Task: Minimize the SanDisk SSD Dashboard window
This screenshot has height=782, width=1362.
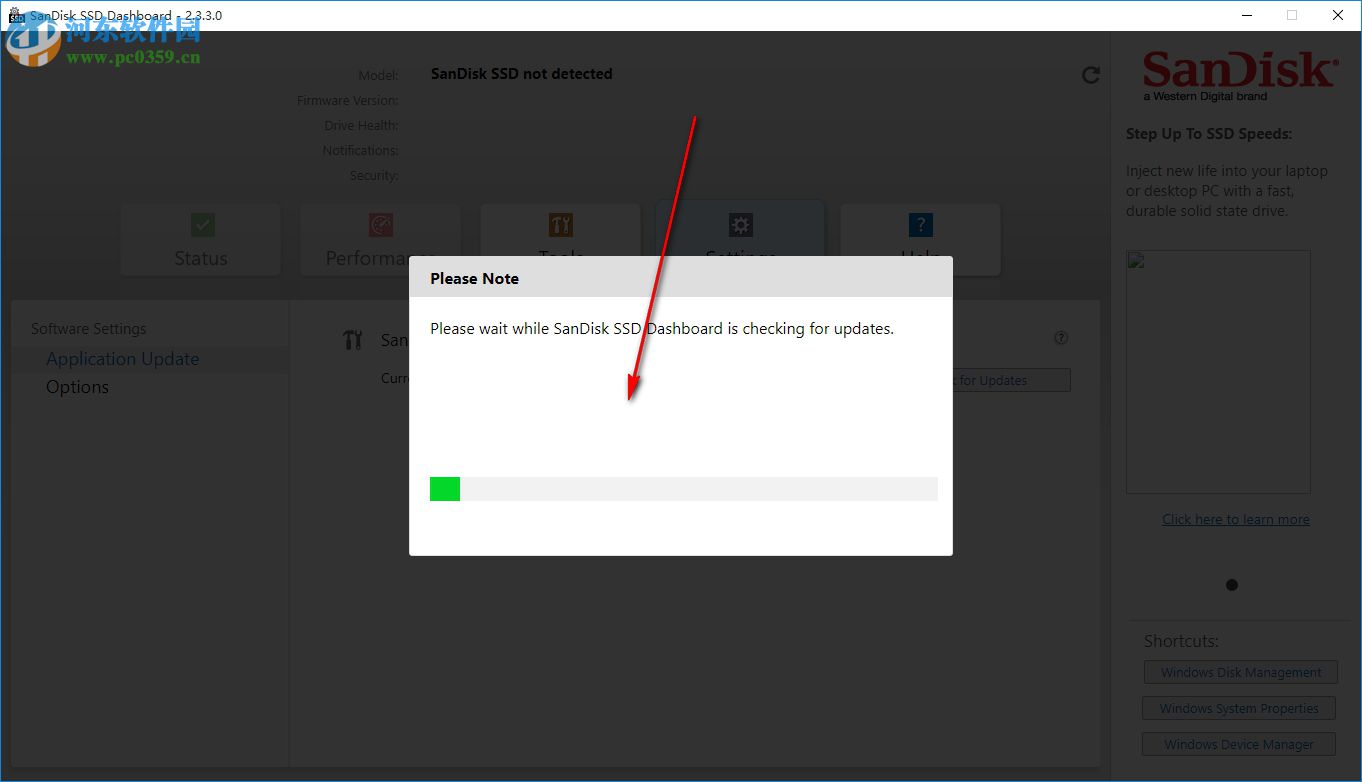Action: 1247,15
